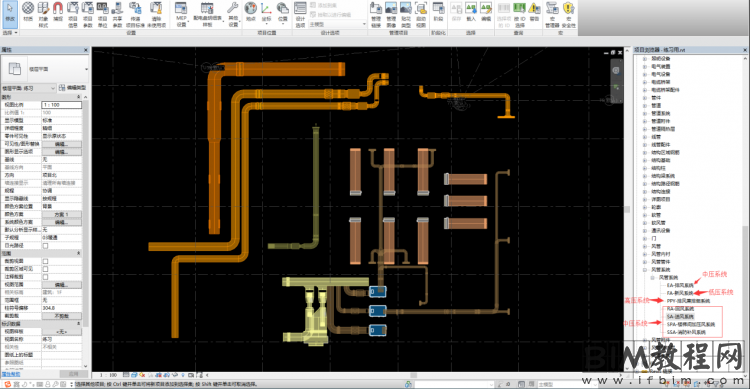This screenshot has width=750, height=389.
Task: Open the floor plan type selector dropdown
Action: coord(28,88)
